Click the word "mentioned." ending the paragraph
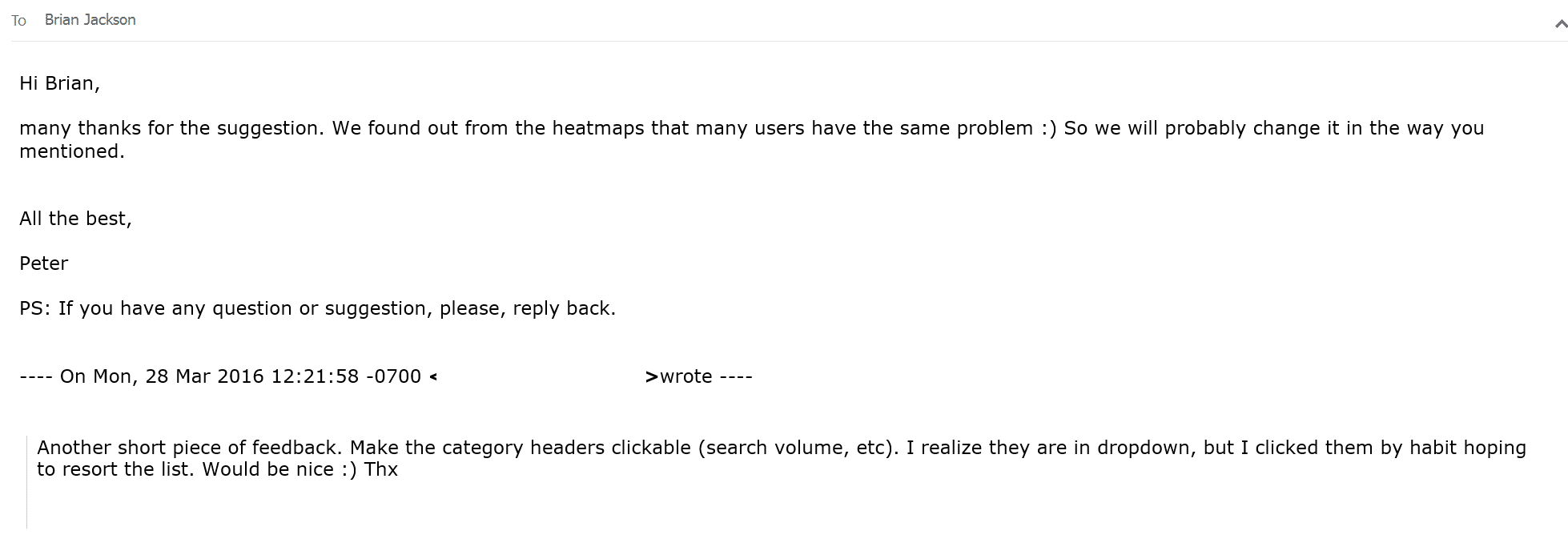1568x559 pixels. [72, 151]
